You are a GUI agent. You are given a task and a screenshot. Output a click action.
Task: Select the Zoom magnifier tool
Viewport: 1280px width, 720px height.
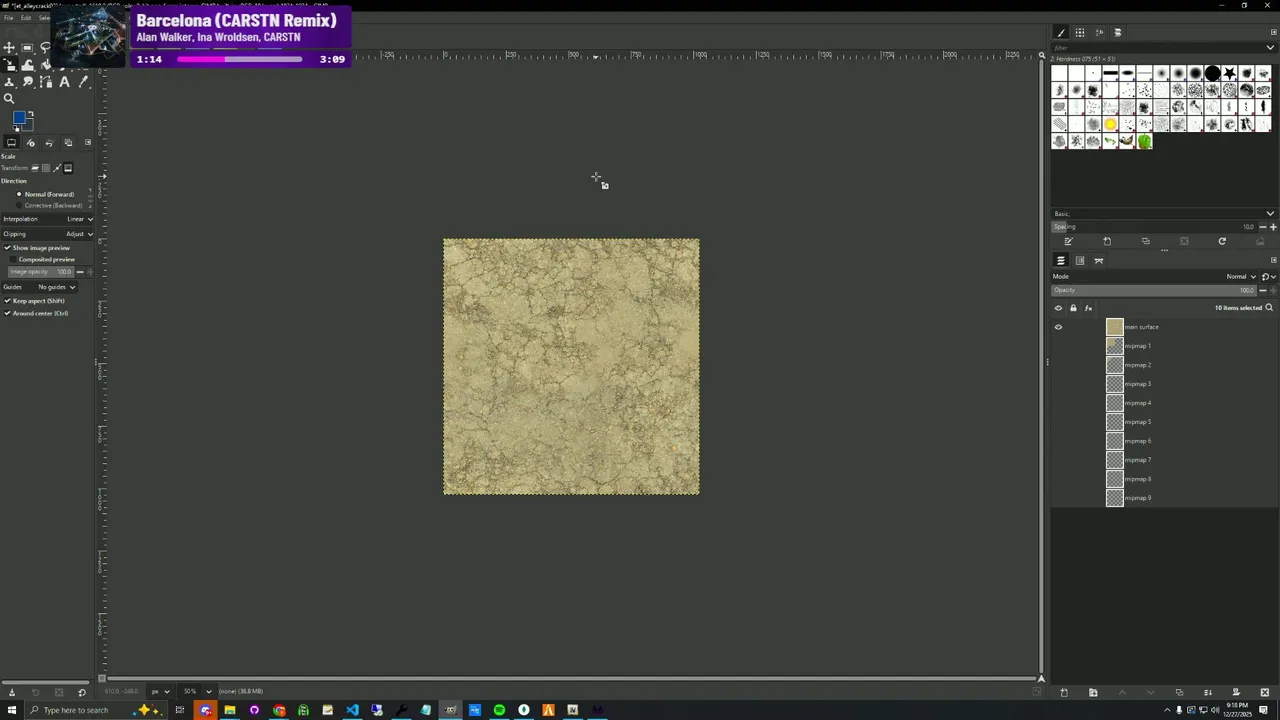click(x=9, y=98)
